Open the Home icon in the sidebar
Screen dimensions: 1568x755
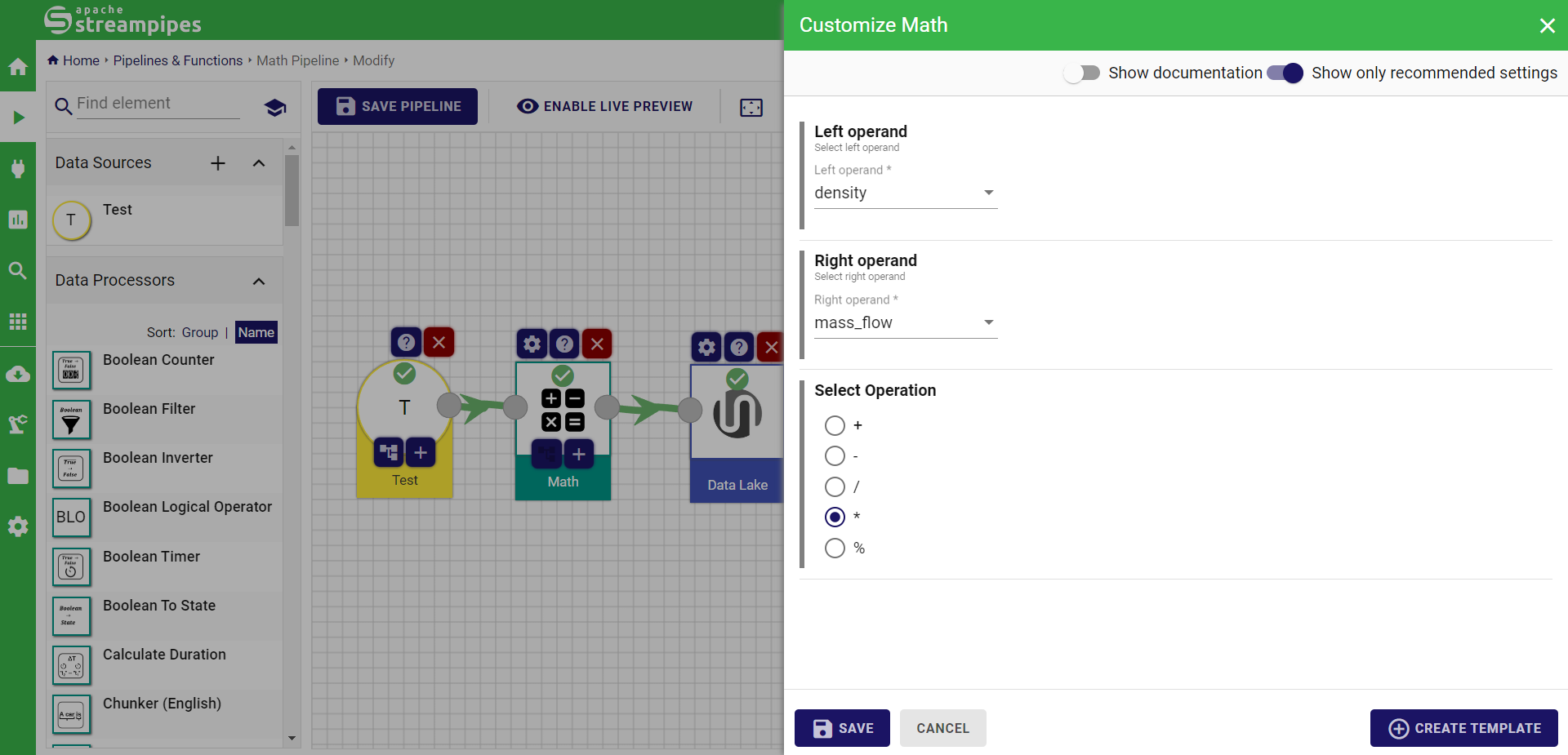pyautogui.click(x=18, y=67)
